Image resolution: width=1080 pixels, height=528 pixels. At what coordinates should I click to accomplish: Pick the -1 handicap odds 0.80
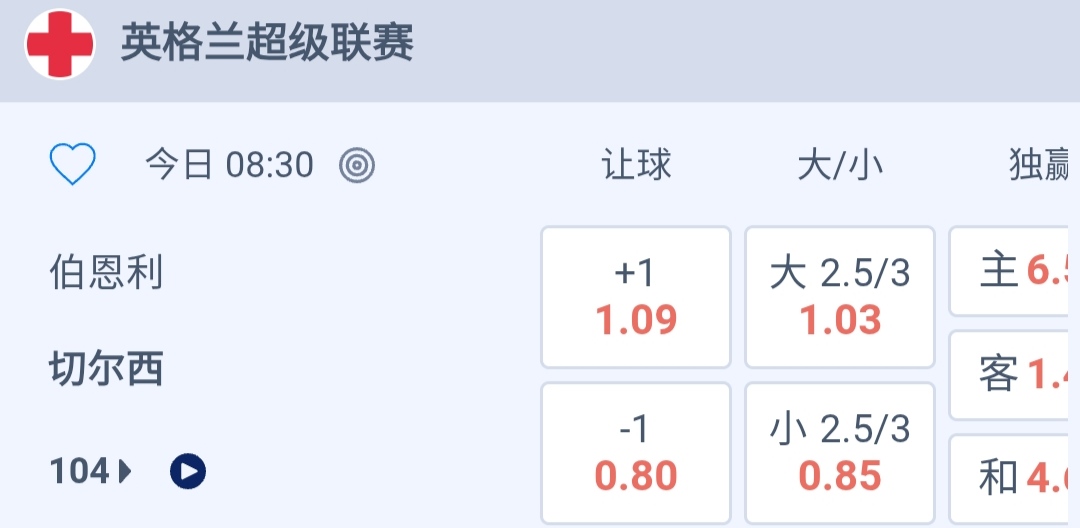[636, 453]
